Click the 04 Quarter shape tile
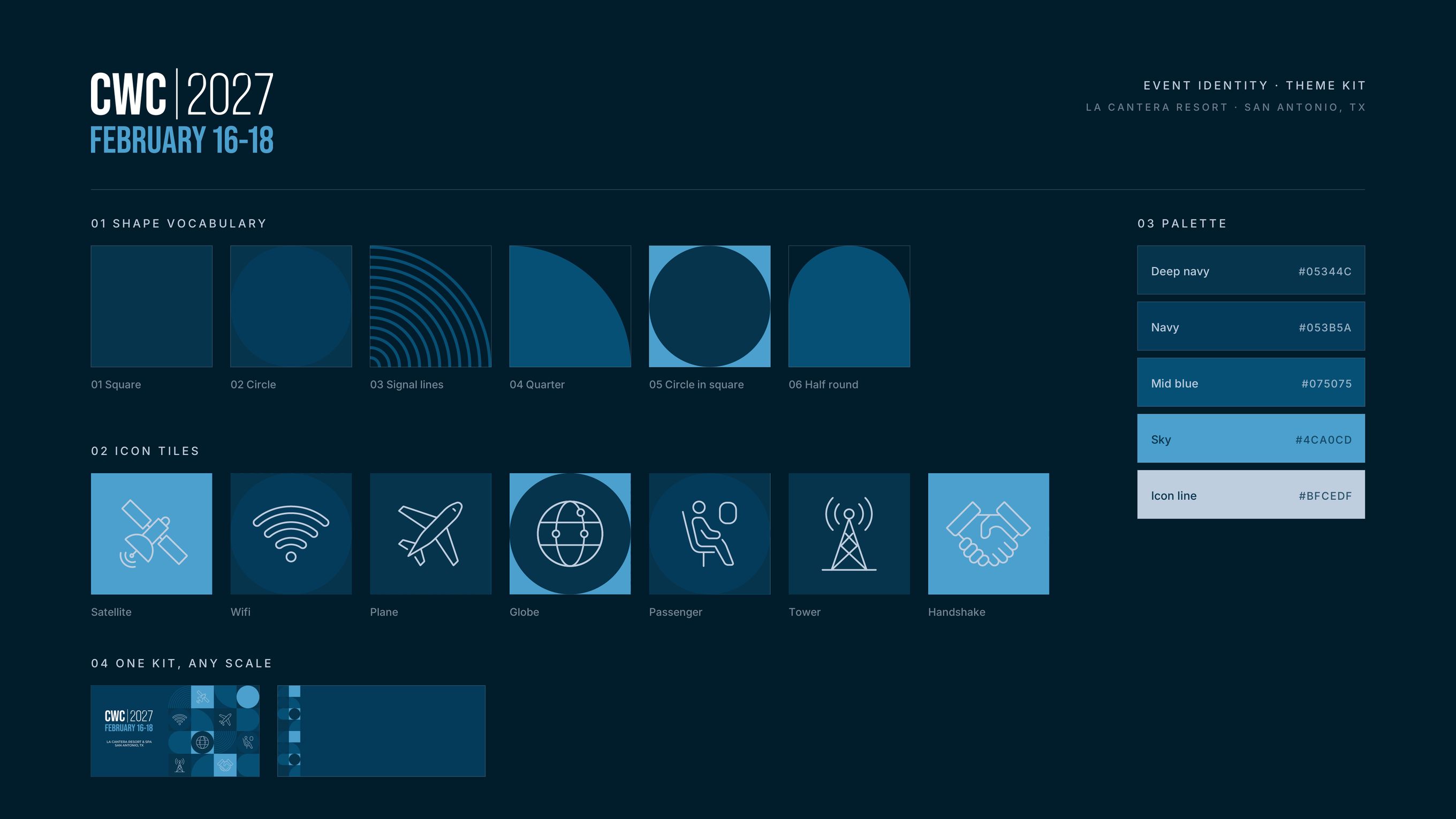1456x819 pixels. click(x=570, y=306)
